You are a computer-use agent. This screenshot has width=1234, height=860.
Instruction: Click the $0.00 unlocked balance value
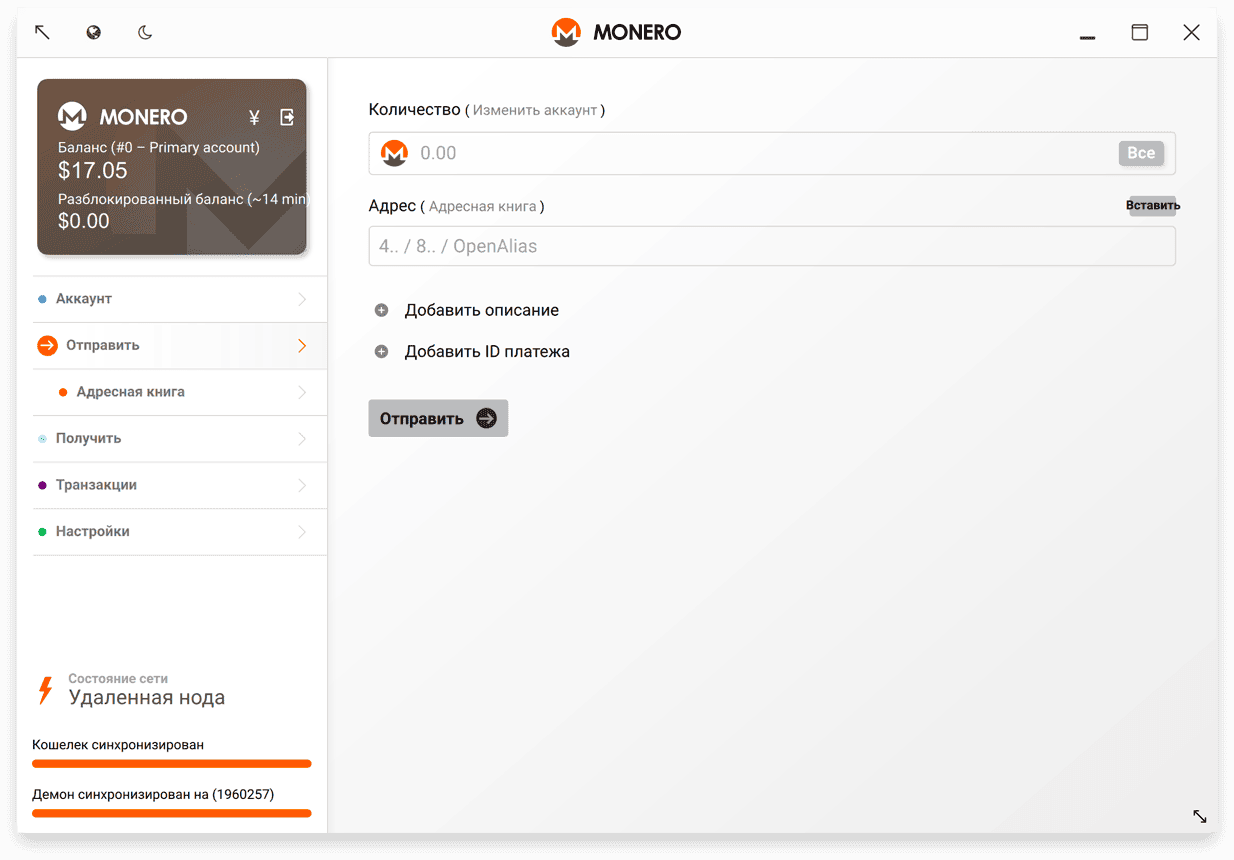(84, 221)
